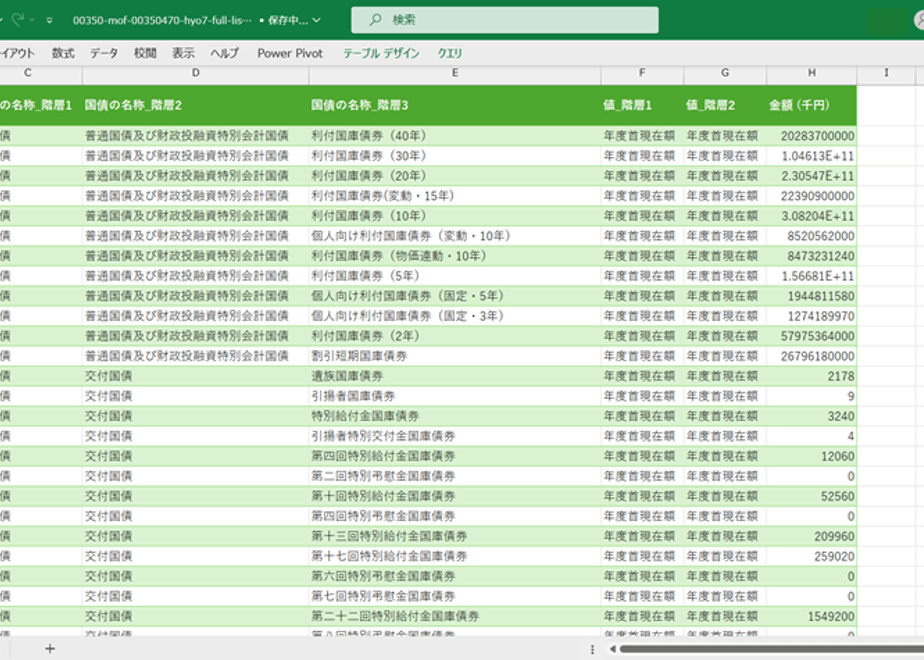The width and height of the screenshot is (924, 660).
Task: Select cell 個人向け利付国庫債券（固定・3年）
Action: pos(454,316)
